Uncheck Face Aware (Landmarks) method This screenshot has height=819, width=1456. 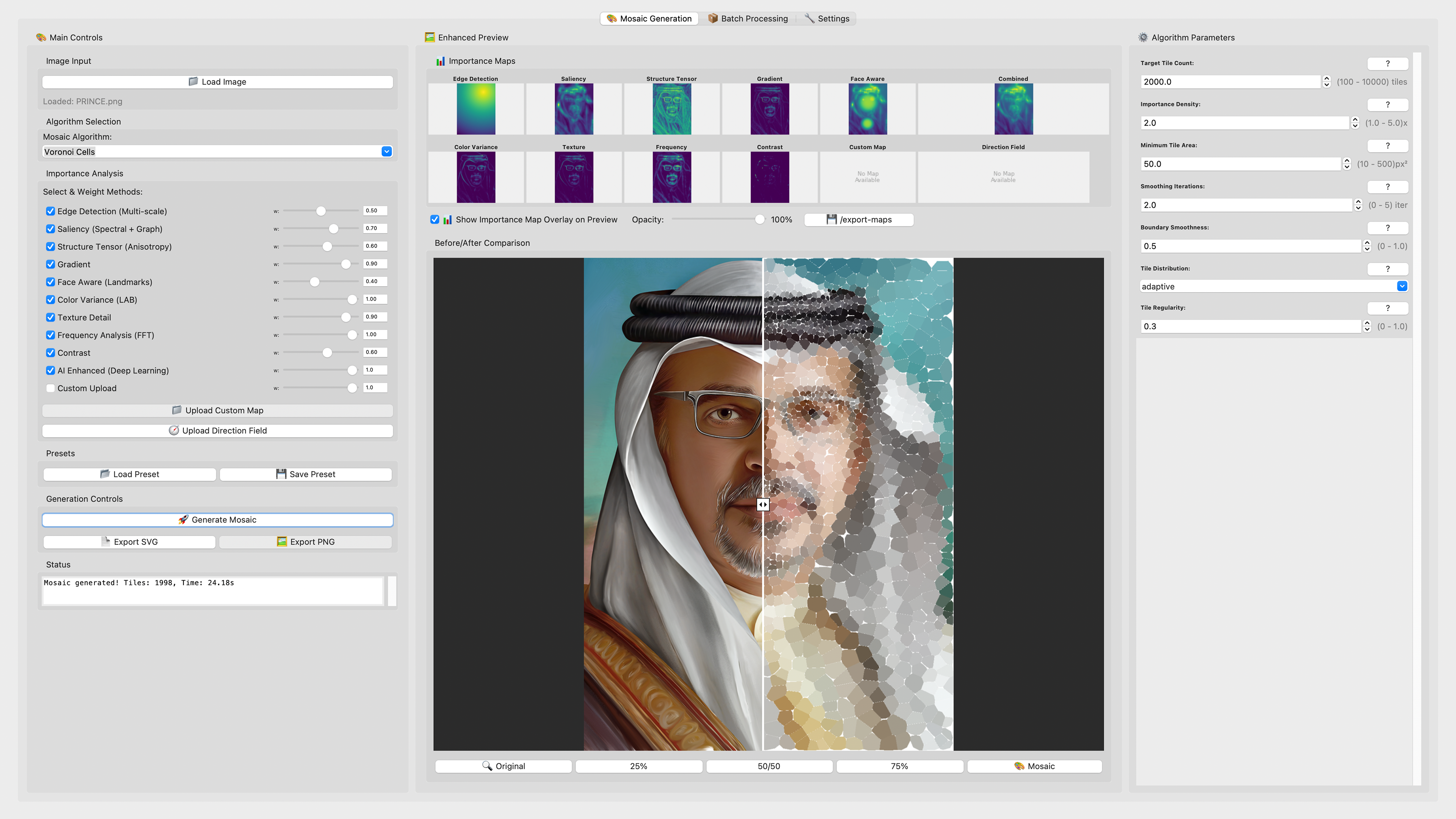click(50, 281)
